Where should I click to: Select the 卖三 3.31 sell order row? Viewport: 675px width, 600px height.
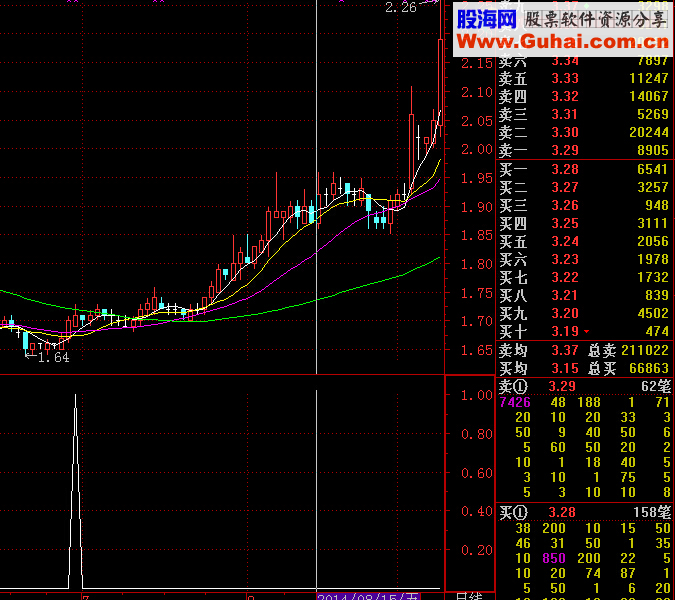click(x=583, y=114)
